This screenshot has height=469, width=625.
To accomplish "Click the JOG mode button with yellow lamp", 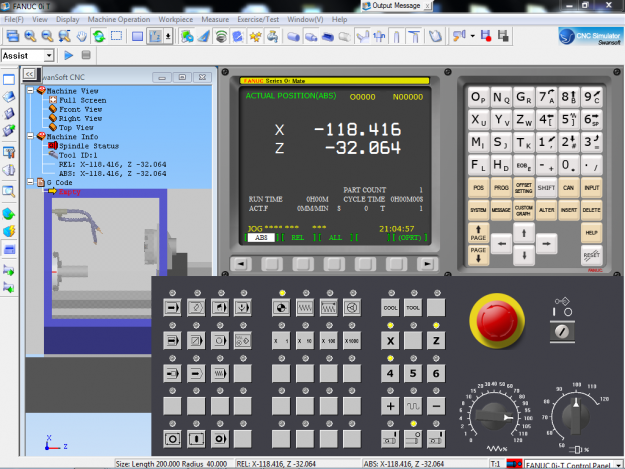I will 281,308.
